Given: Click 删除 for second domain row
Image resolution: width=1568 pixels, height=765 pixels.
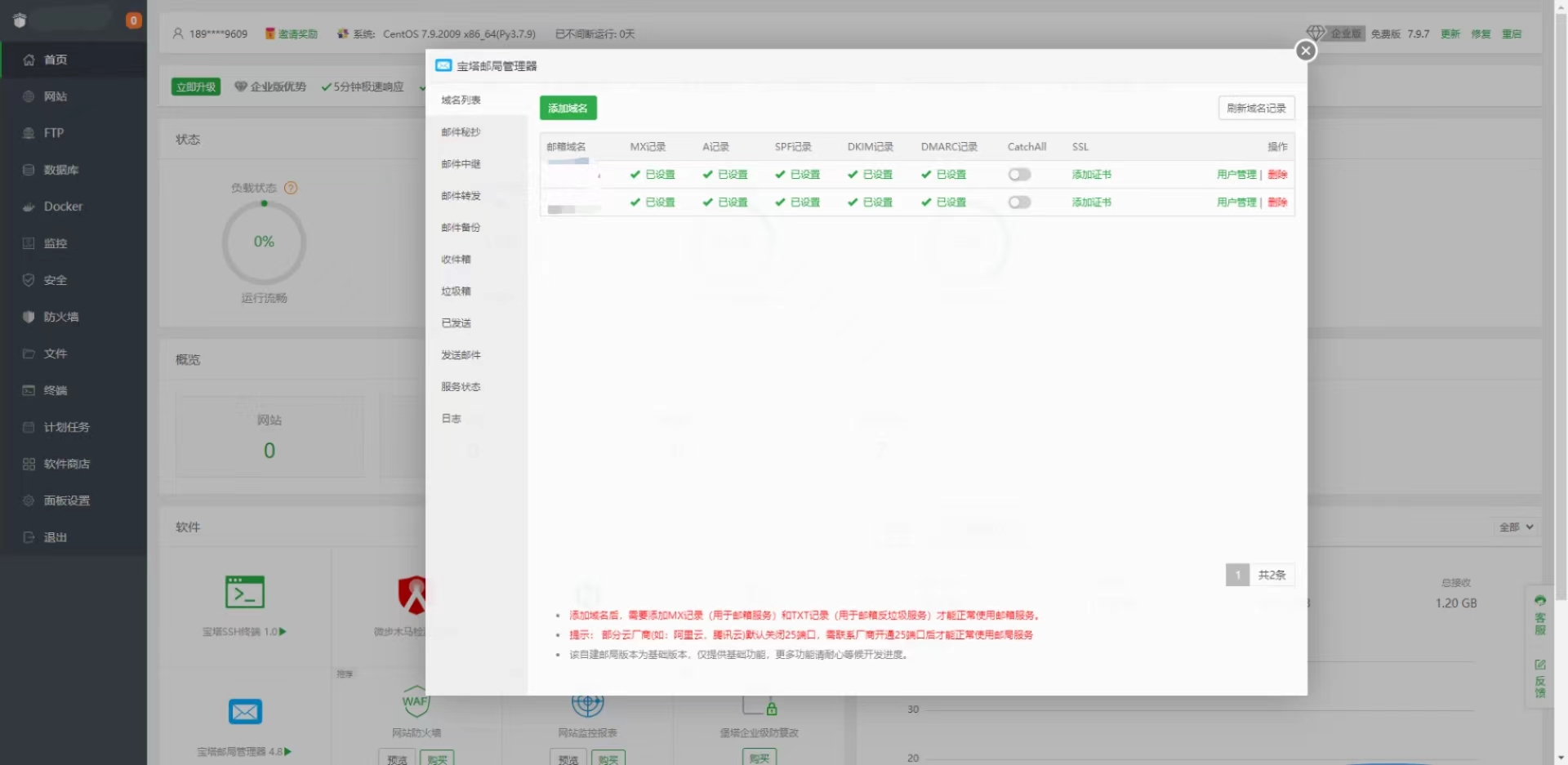Looking at the screenshot, I should pyautogui.click(x=1277, y=202).
